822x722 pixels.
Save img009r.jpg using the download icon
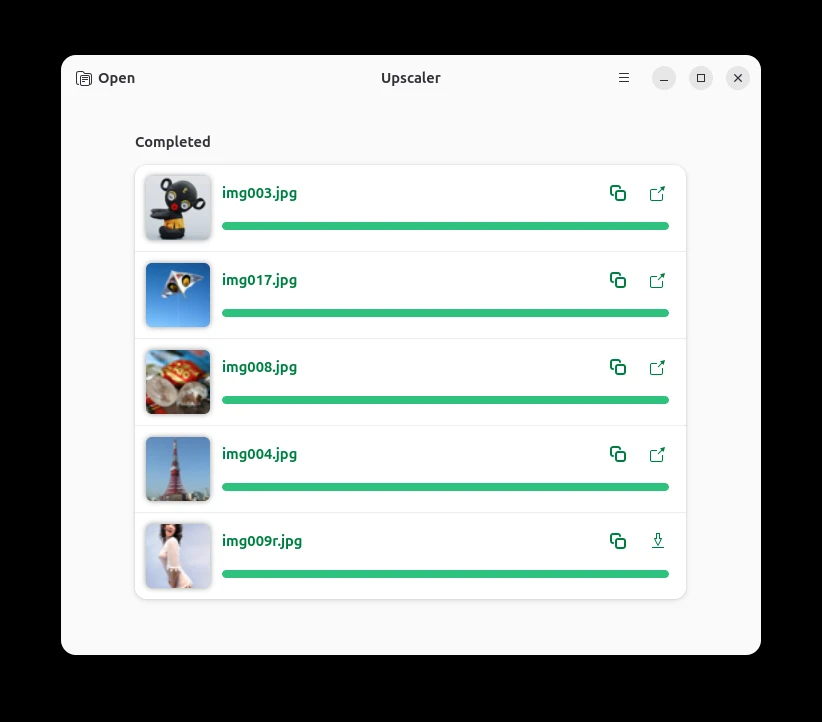(657, 541)
